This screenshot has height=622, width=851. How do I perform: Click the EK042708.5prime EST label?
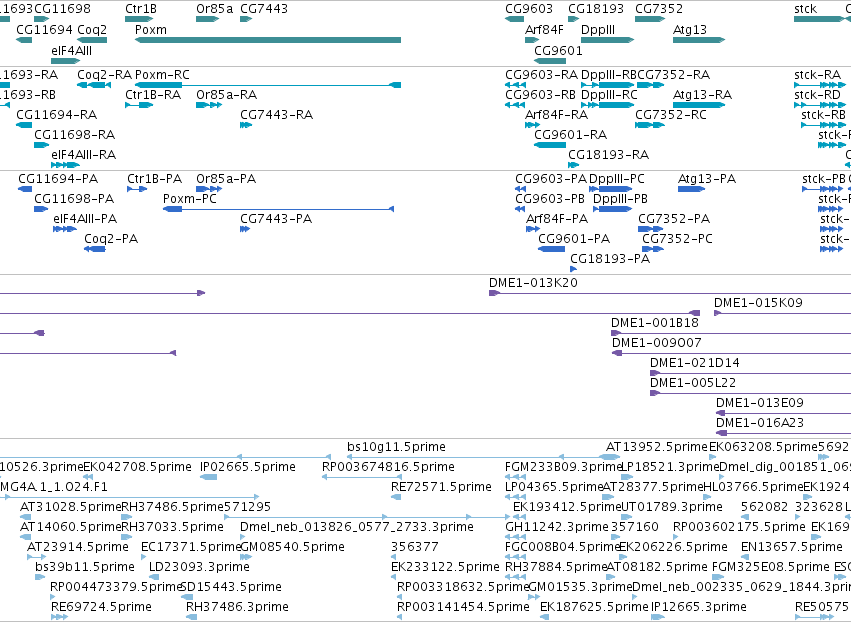[137, 467]
